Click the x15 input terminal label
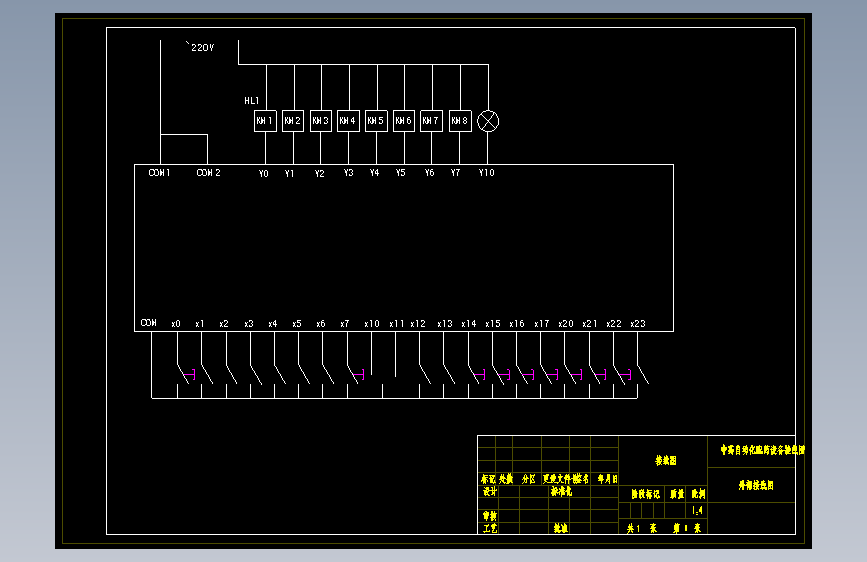This screenshot has width=867, height=562. pos(493,324)
